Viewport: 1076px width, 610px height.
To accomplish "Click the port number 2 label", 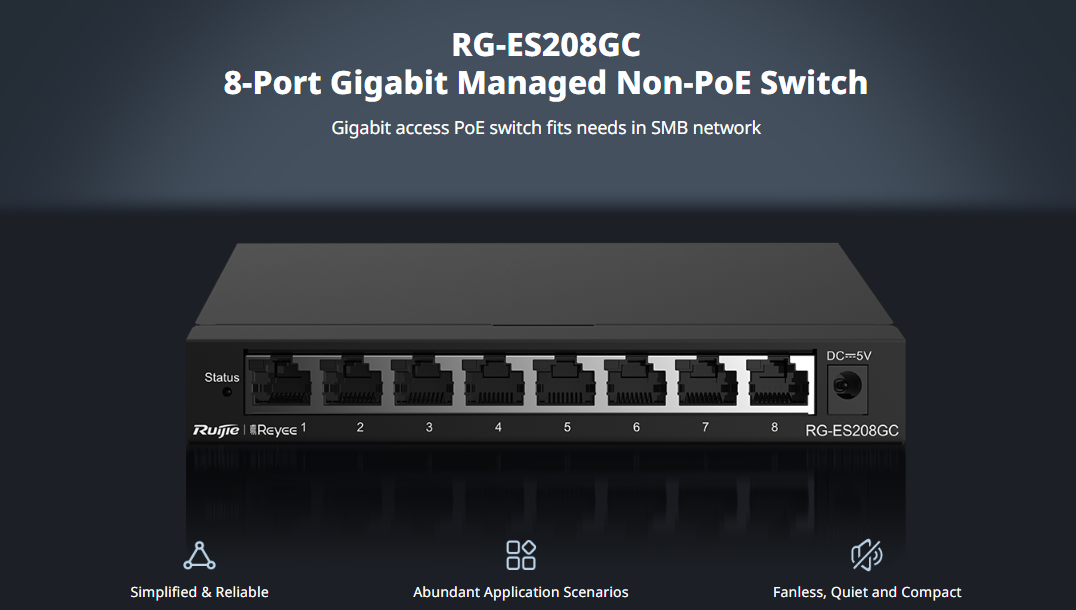I will (x=360, y=427).
